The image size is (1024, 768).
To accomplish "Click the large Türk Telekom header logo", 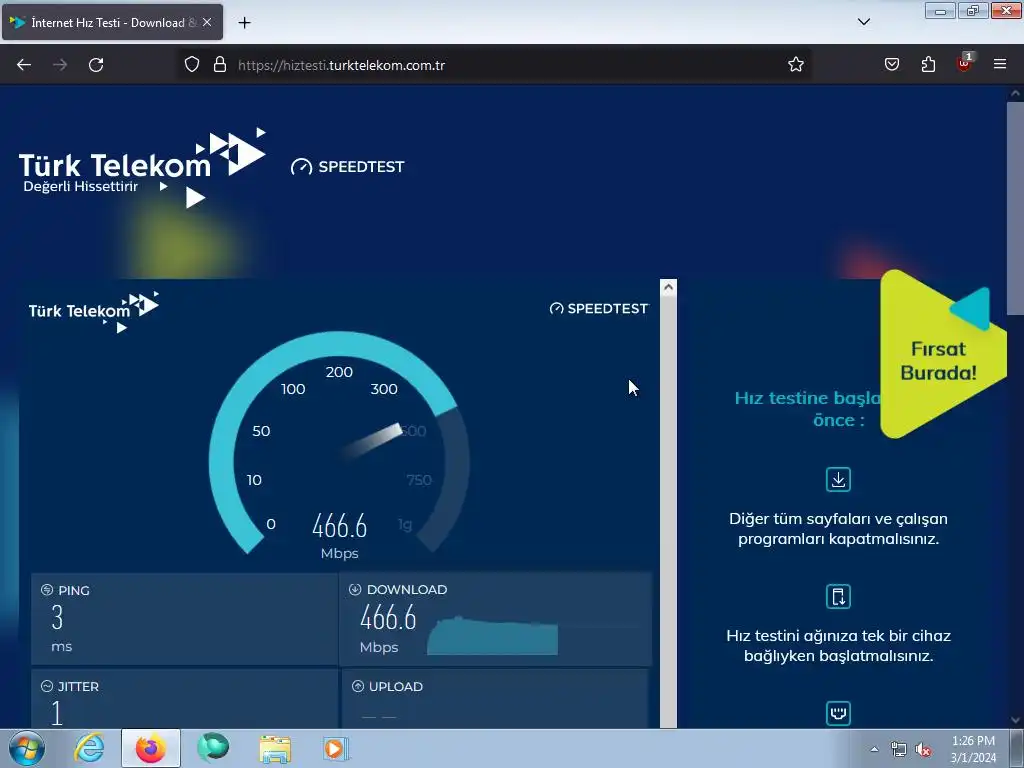I will click(x=142, y=167).
